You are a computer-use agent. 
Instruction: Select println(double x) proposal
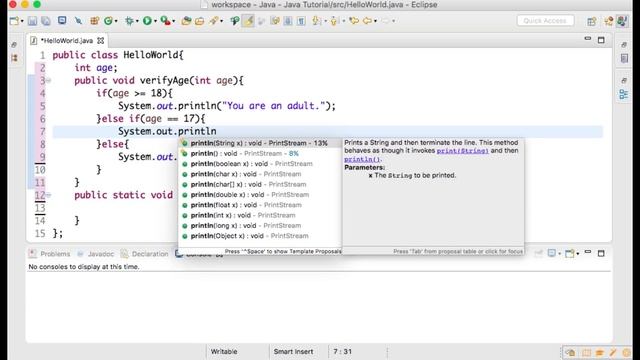[260, 195]
